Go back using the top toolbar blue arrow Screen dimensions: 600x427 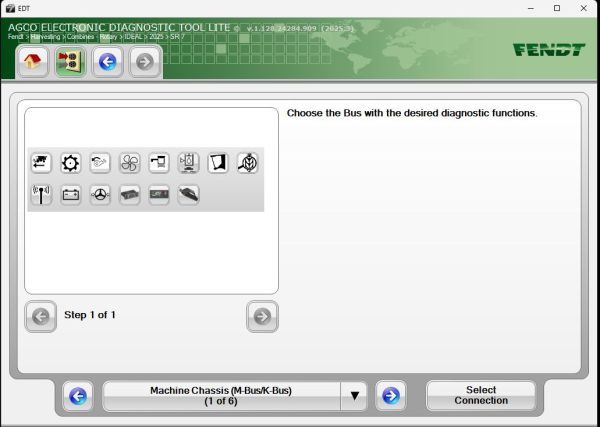point(108,62)
